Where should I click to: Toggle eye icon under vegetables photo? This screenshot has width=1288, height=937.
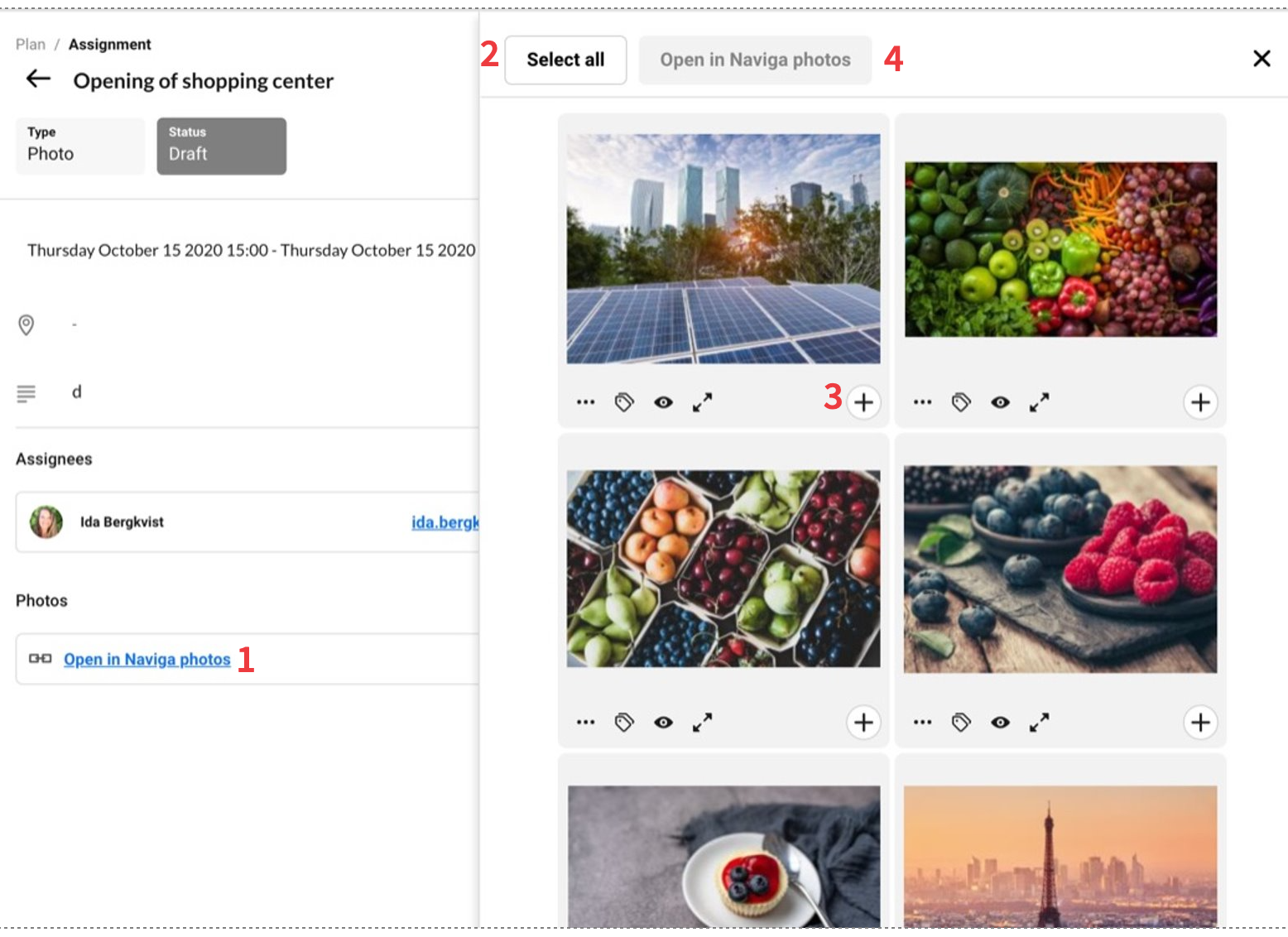pyautogui.click(x=1000, y=403)
